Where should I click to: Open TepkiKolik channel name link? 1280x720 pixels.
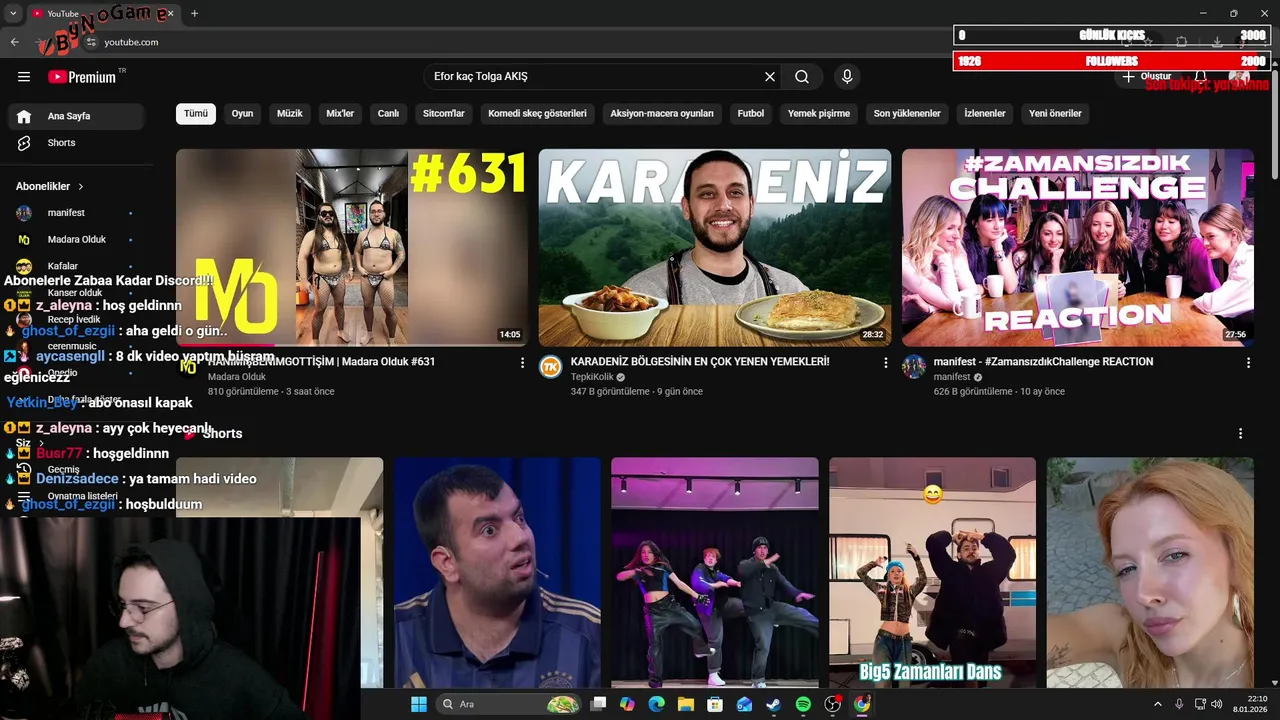pos(592,377)
